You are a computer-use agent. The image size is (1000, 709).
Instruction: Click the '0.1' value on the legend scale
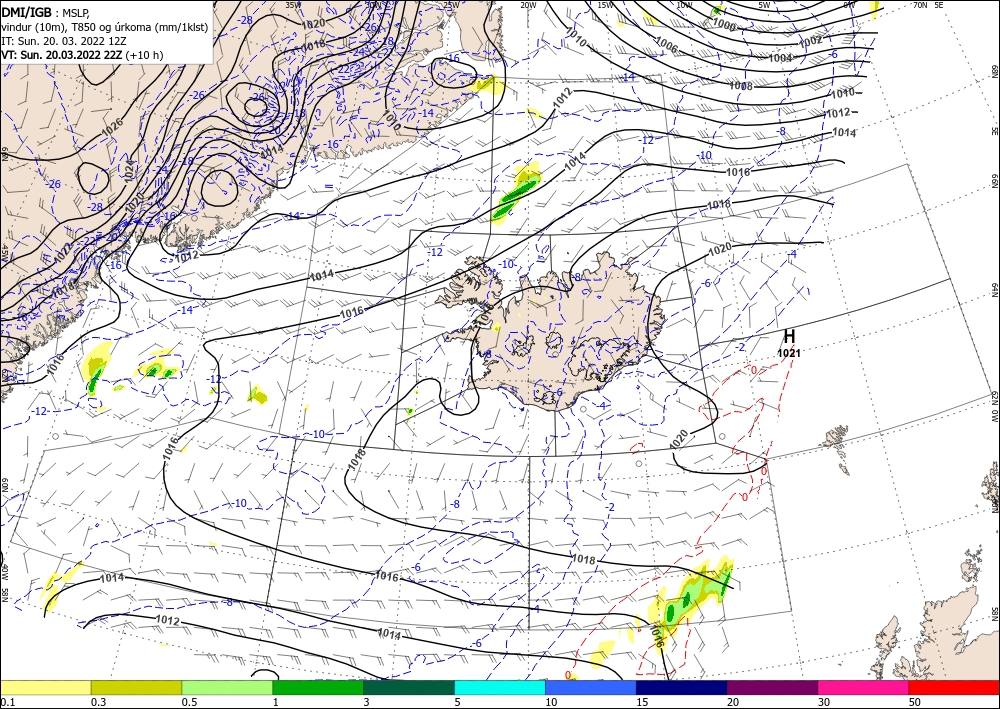click(6, 702)
